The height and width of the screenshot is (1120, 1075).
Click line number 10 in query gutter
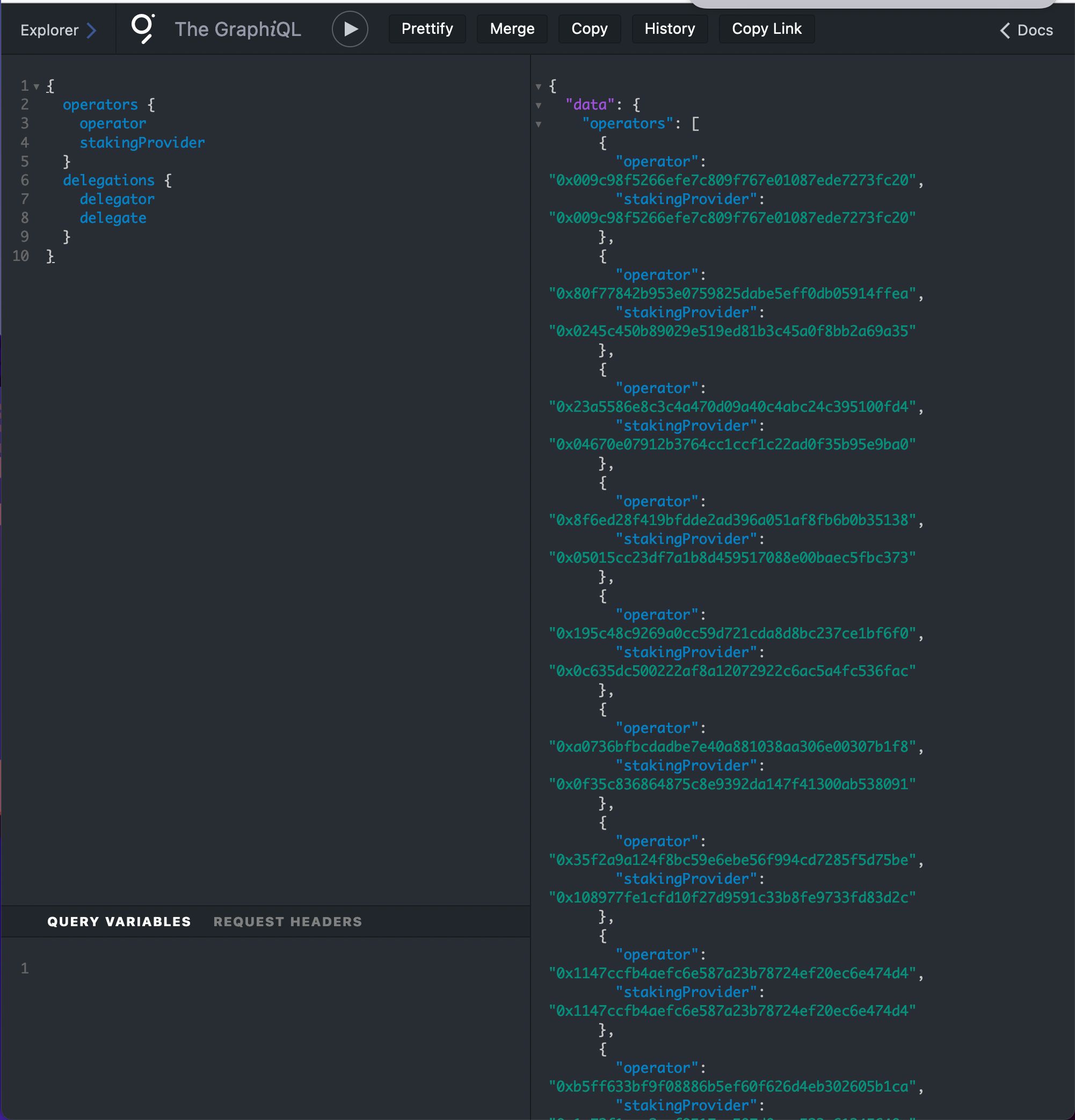pyautogui.click(x=20, y=256)
